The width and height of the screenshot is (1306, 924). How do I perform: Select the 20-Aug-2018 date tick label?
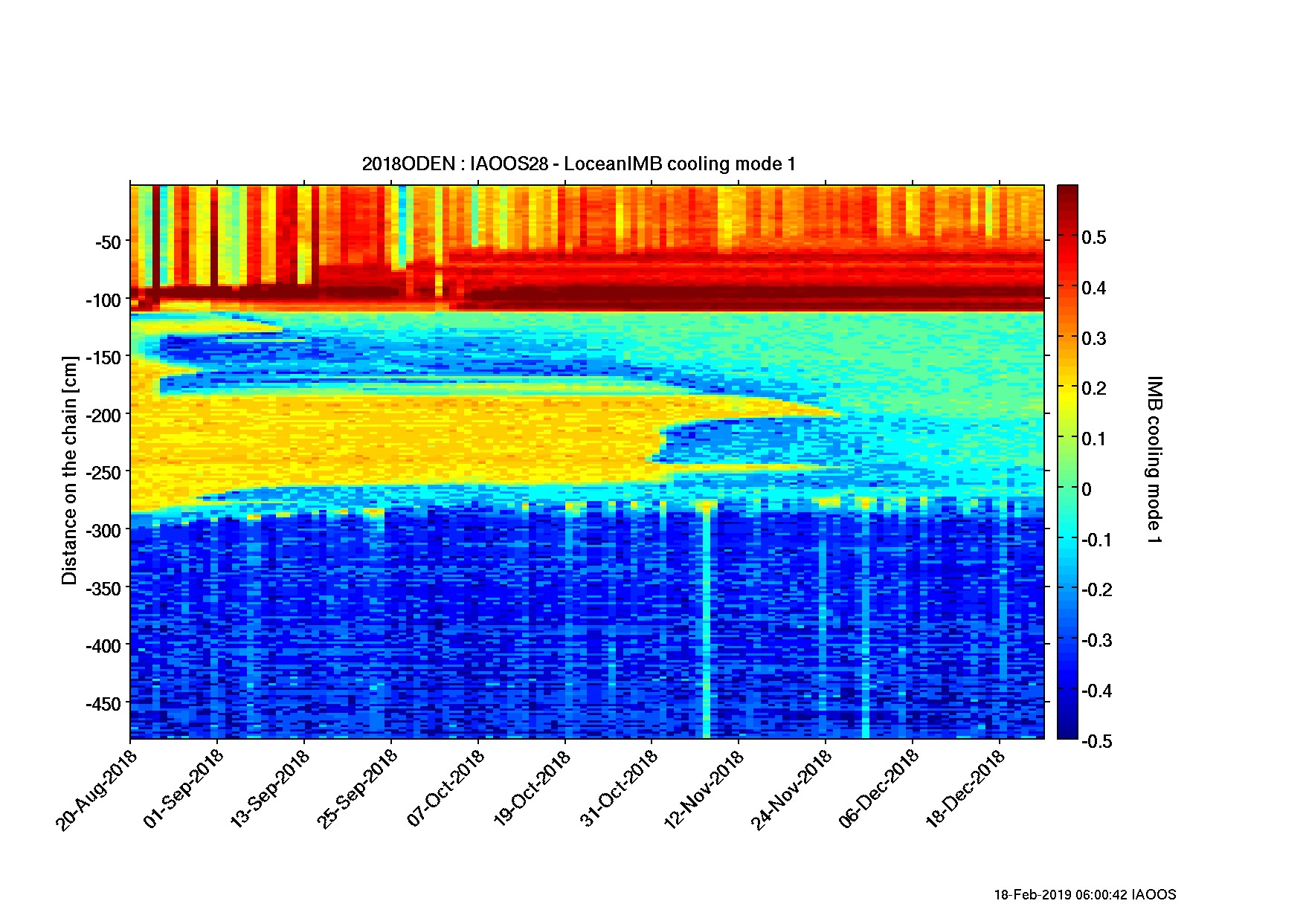pos(97,789)
